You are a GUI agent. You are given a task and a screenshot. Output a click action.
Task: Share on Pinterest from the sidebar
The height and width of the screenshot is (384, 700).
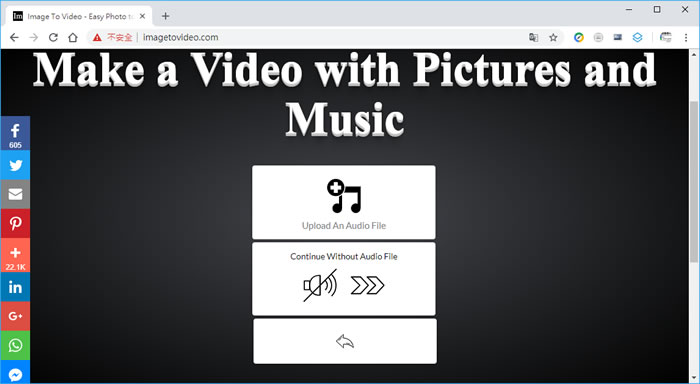click(x=15, y=223)
